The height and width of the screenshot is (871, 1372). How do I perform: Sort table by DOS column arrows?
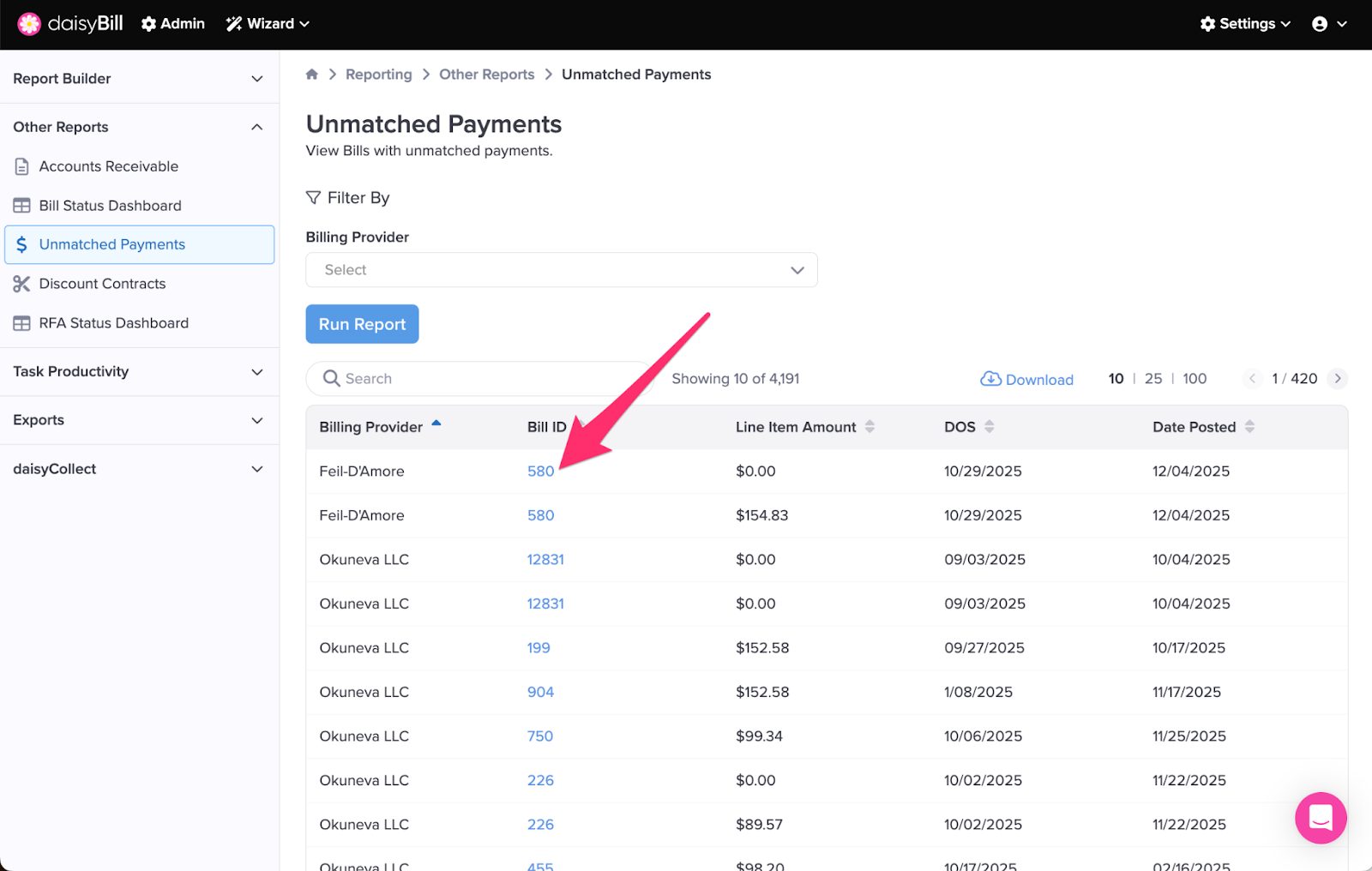tap(989, 427)
